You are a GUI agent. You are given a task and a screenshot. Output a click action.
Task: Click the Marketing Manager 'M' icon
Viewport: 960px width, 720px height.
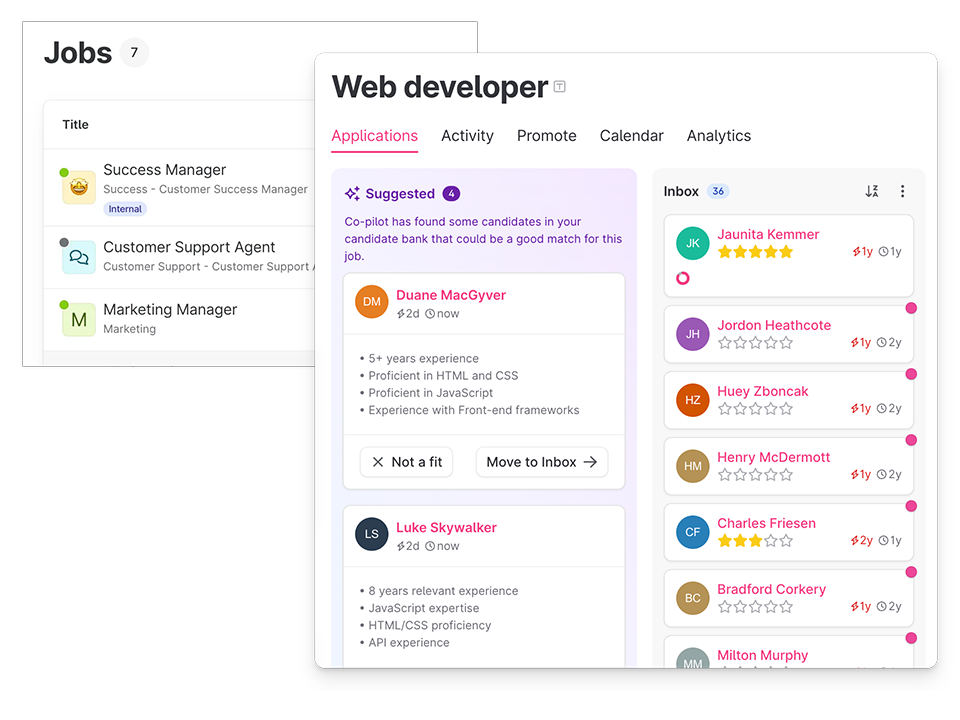point(79,320)
